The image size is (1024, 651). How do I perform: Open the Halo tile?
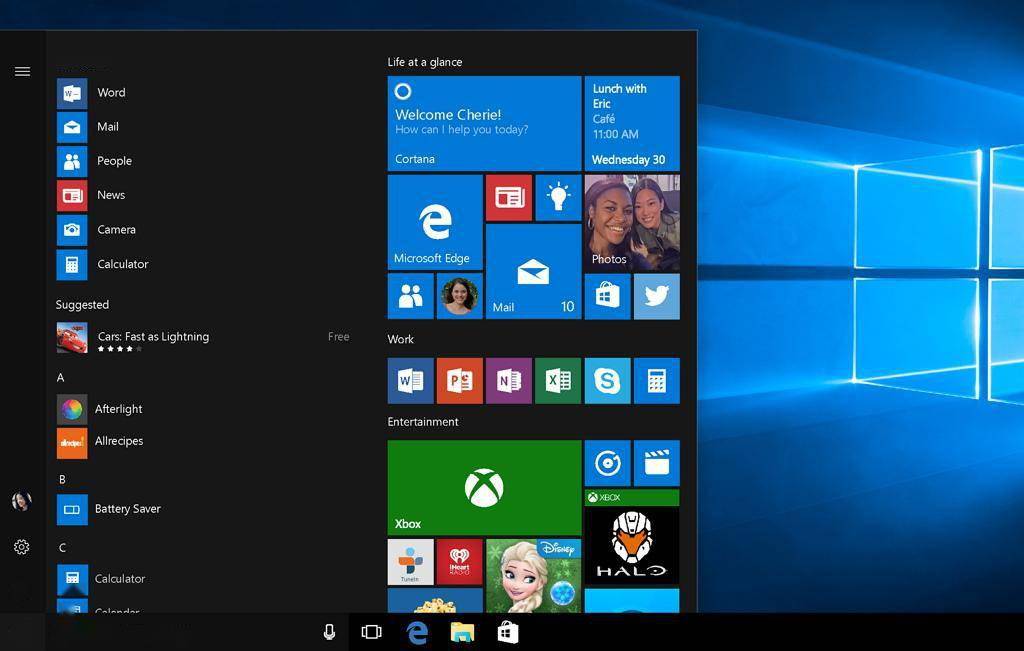(631, 545)
